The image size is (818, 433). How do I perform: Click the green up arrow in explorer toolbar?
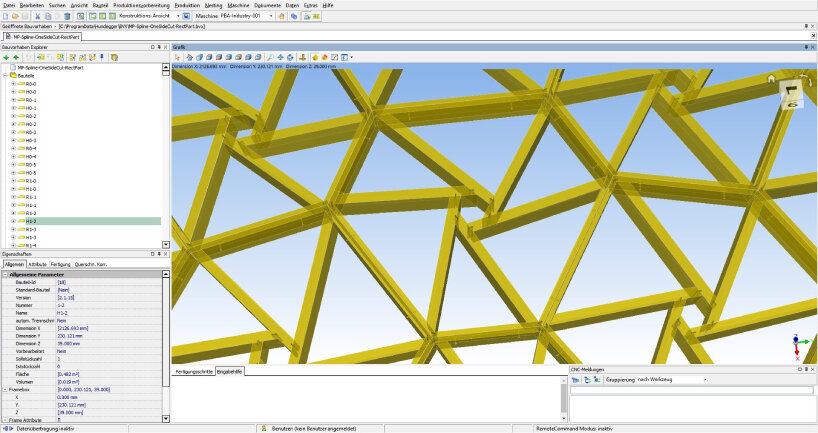tap(16, 57)
